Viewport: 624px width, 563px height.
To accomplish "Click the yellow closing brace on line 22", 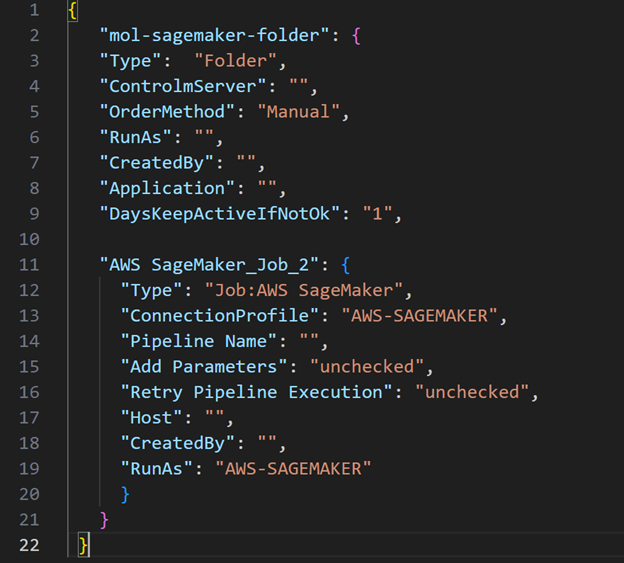I will click(83, 545).
